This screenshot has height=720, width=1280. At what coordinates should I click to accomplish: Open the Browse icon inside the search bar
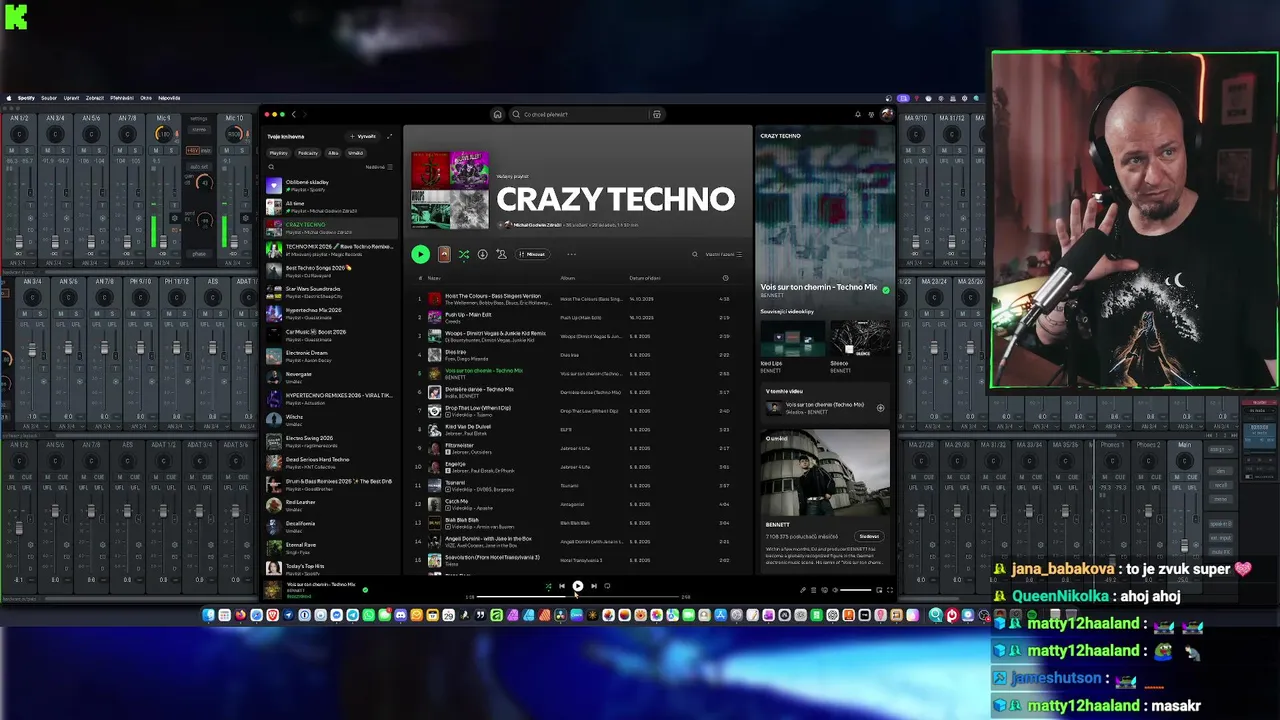[x=656, y=114]
